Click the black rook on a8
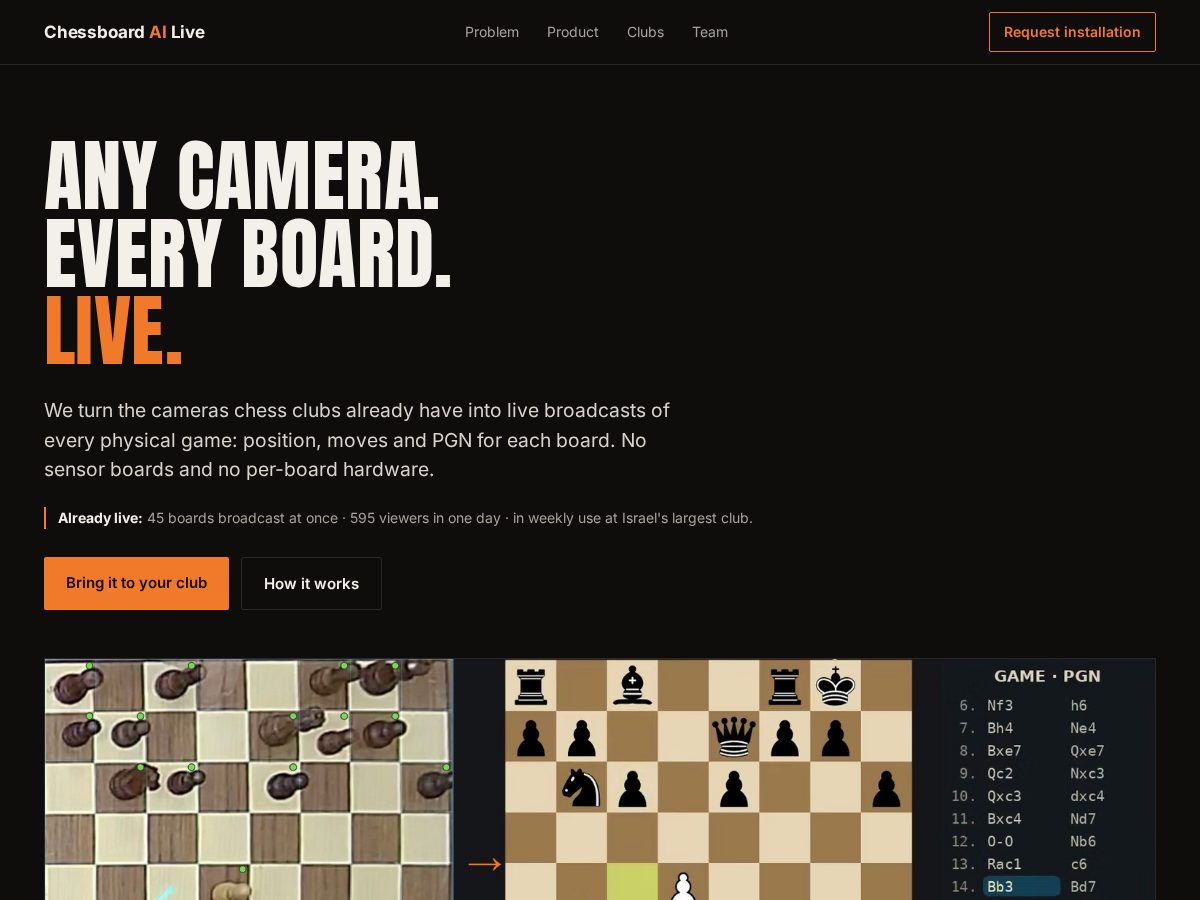Viewport: 1200px width, 900px height. [530, 686]
